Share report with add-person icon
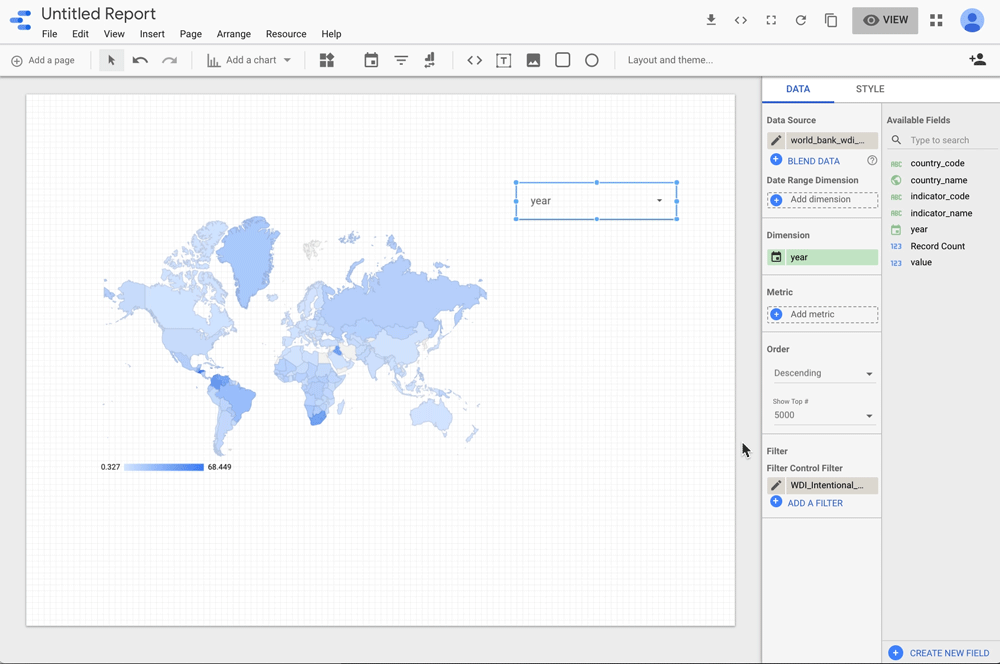Screen dimensions: 1000x664 click(x=977, y=59)
